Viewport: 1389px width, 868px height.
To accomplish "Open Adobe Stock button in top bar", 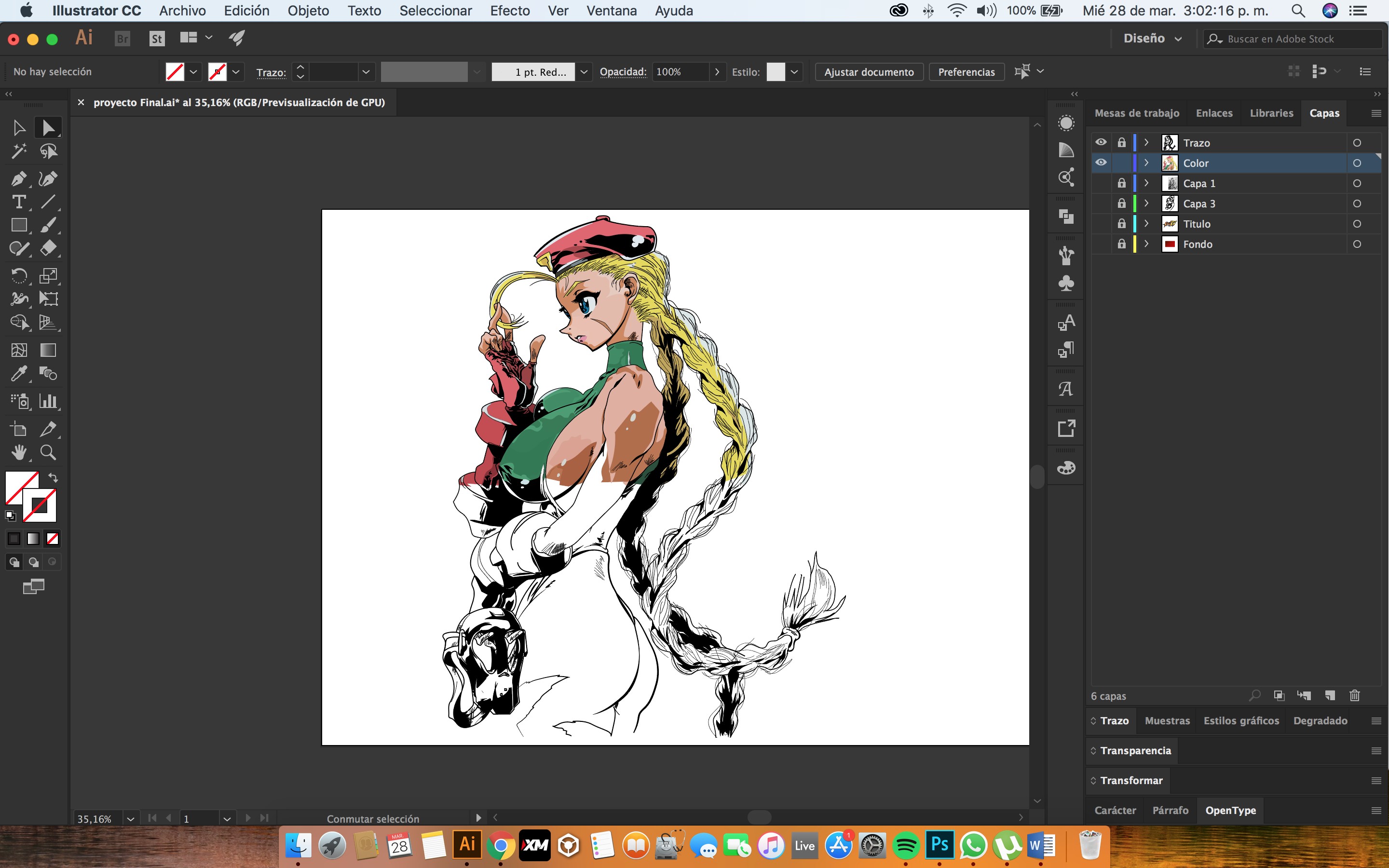I will (x=157, y=39).
